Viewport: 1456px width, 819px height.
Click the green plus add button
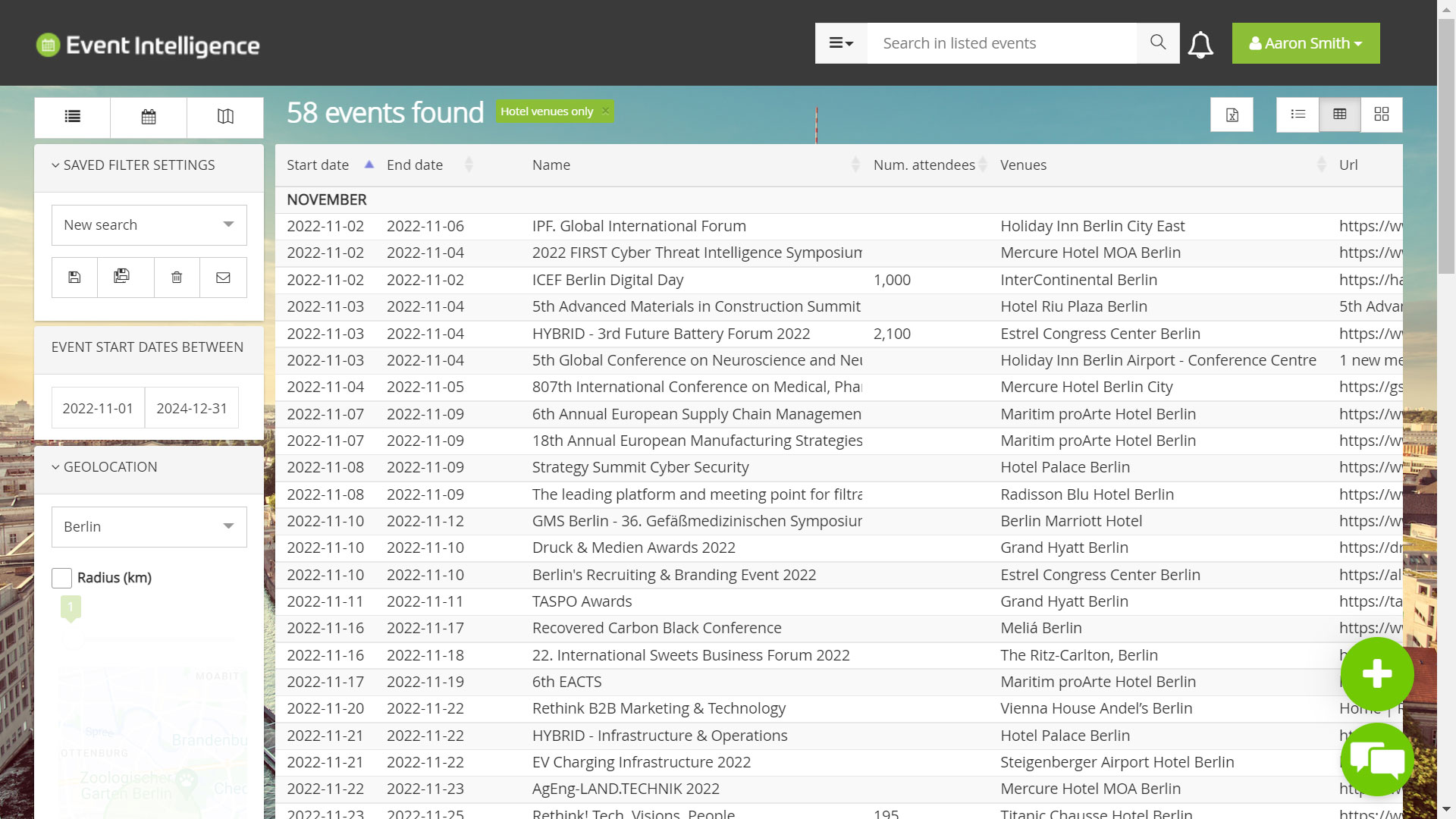1377,673
